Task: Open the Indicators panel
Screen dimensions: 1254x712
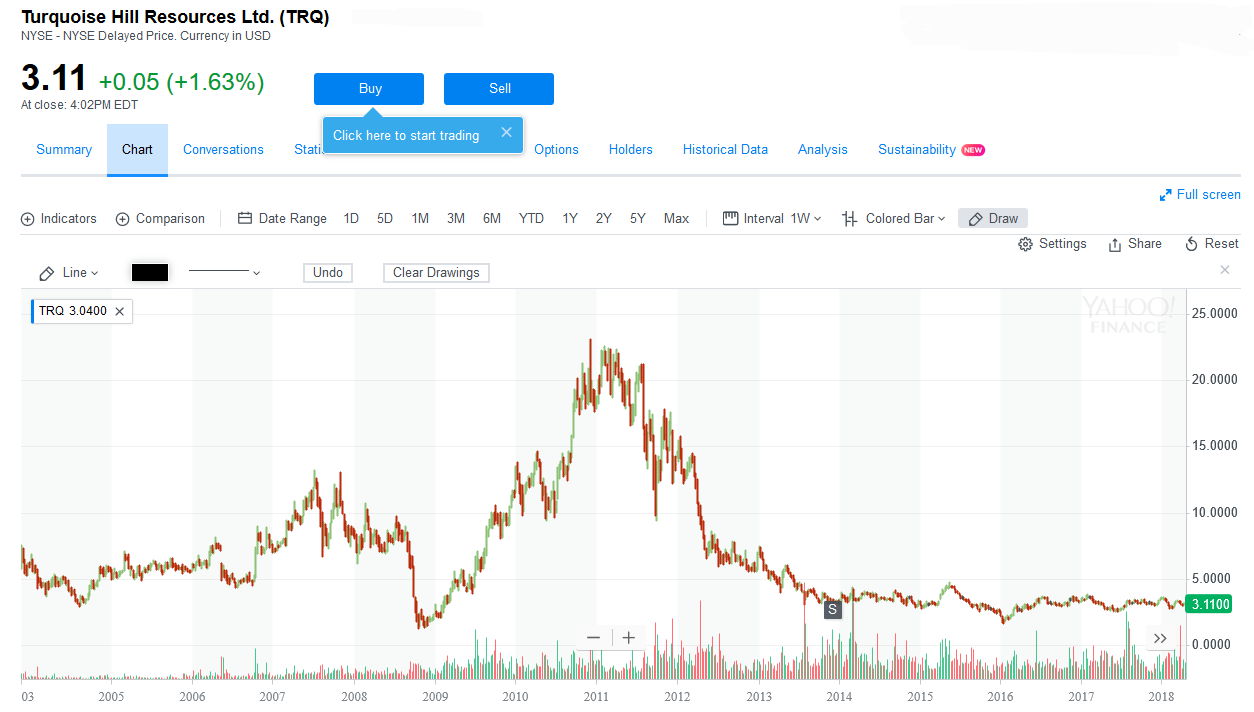Action: (58, 218)
